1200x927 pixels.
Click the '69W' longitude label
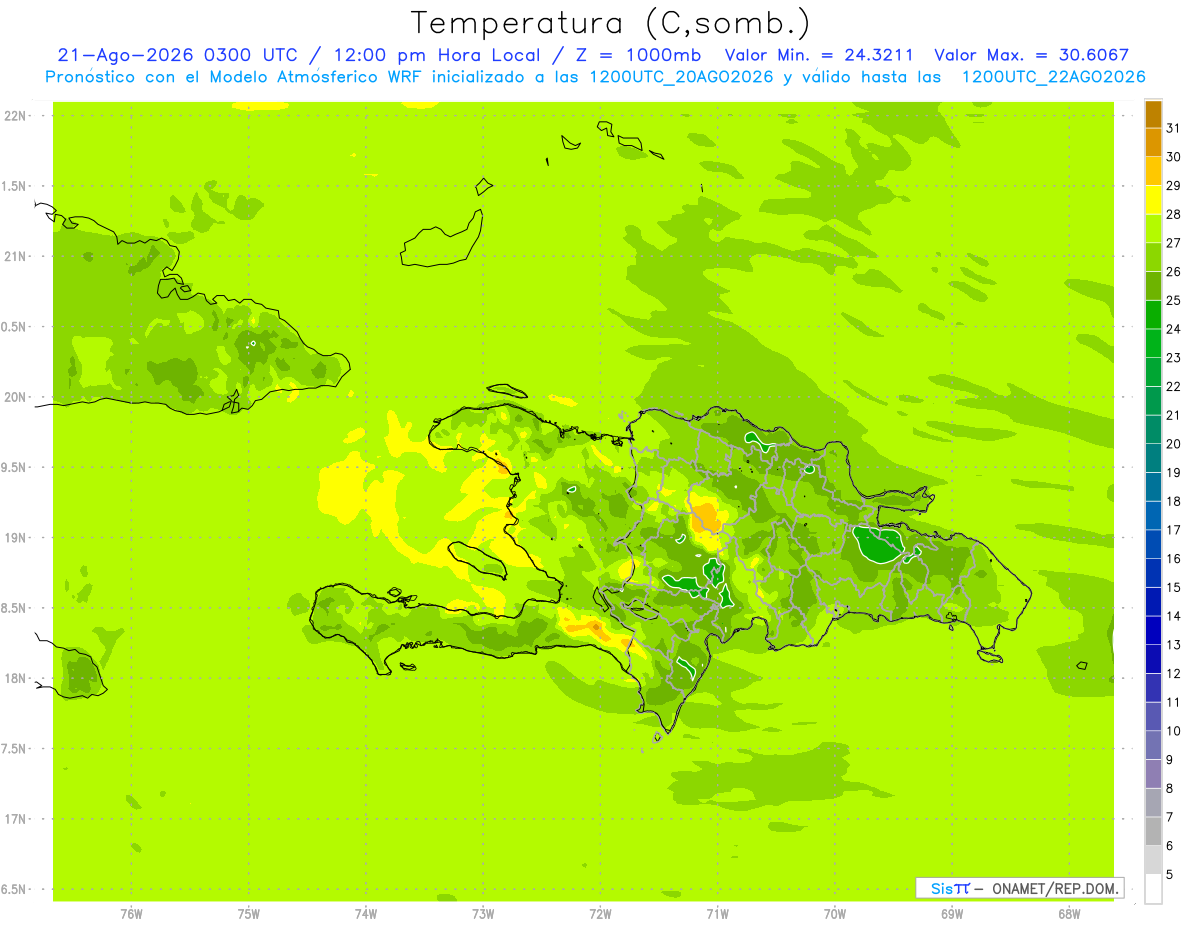pyautogui.click(x=951, y=913)
